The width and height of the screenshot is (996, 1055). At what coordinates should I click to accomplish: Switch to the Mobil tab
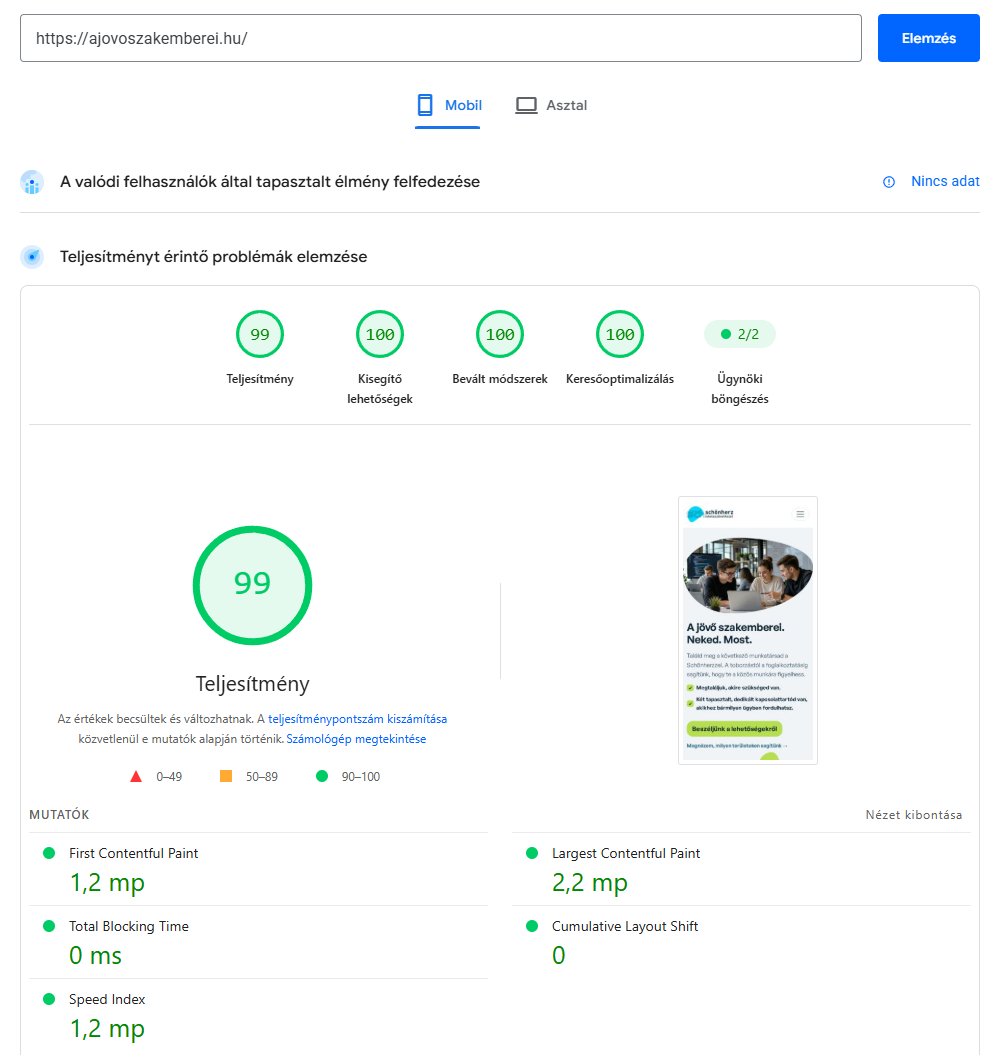448,105
